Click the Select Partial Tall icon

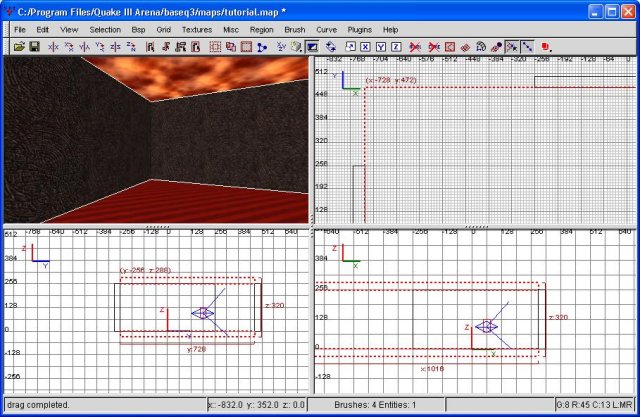(x=180, y=47)
